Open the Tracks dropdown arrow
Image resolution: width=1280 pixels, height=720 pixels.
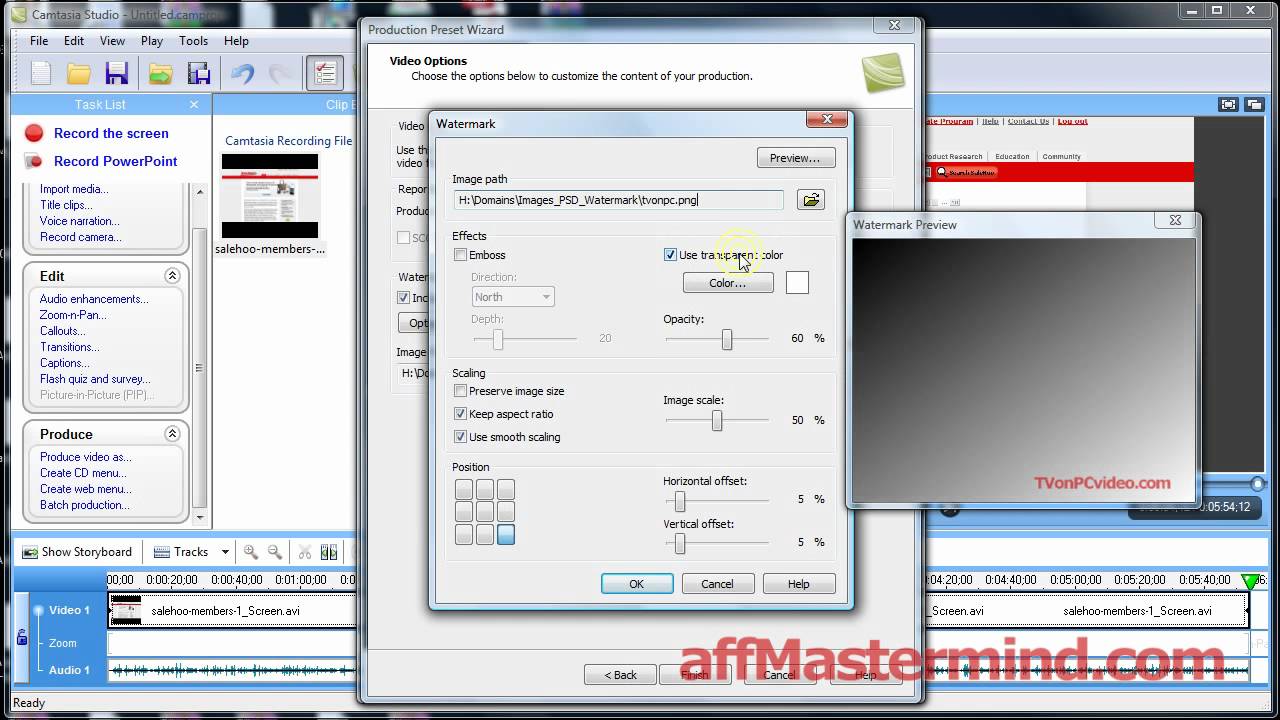[225, 552]
